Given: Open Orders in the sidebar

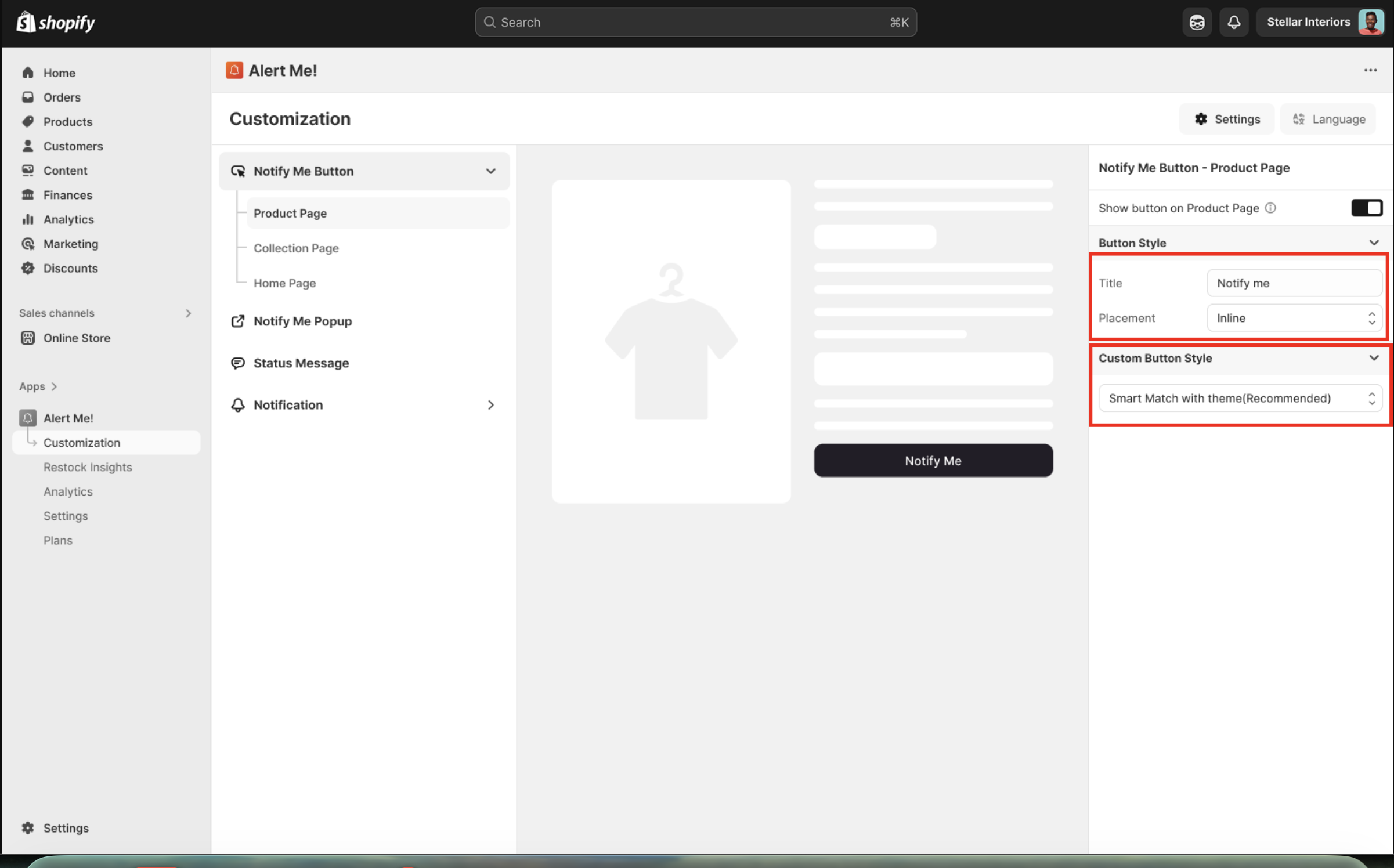Looking at the screenshot, I should tap(62, 97).
